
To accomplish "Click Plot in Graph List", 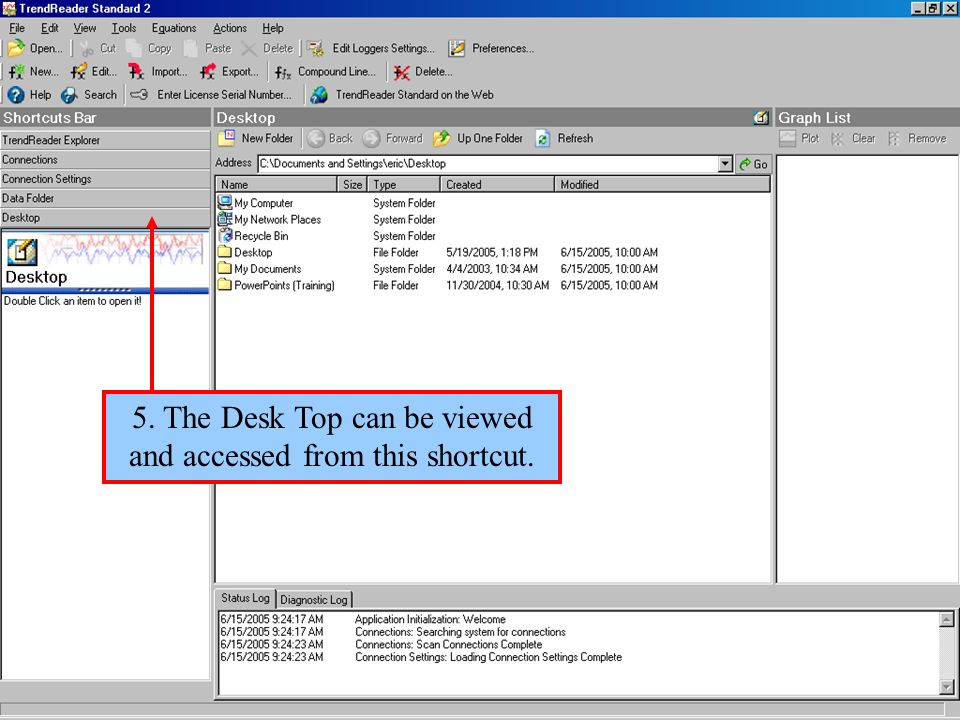I will (x=799, y=138).
